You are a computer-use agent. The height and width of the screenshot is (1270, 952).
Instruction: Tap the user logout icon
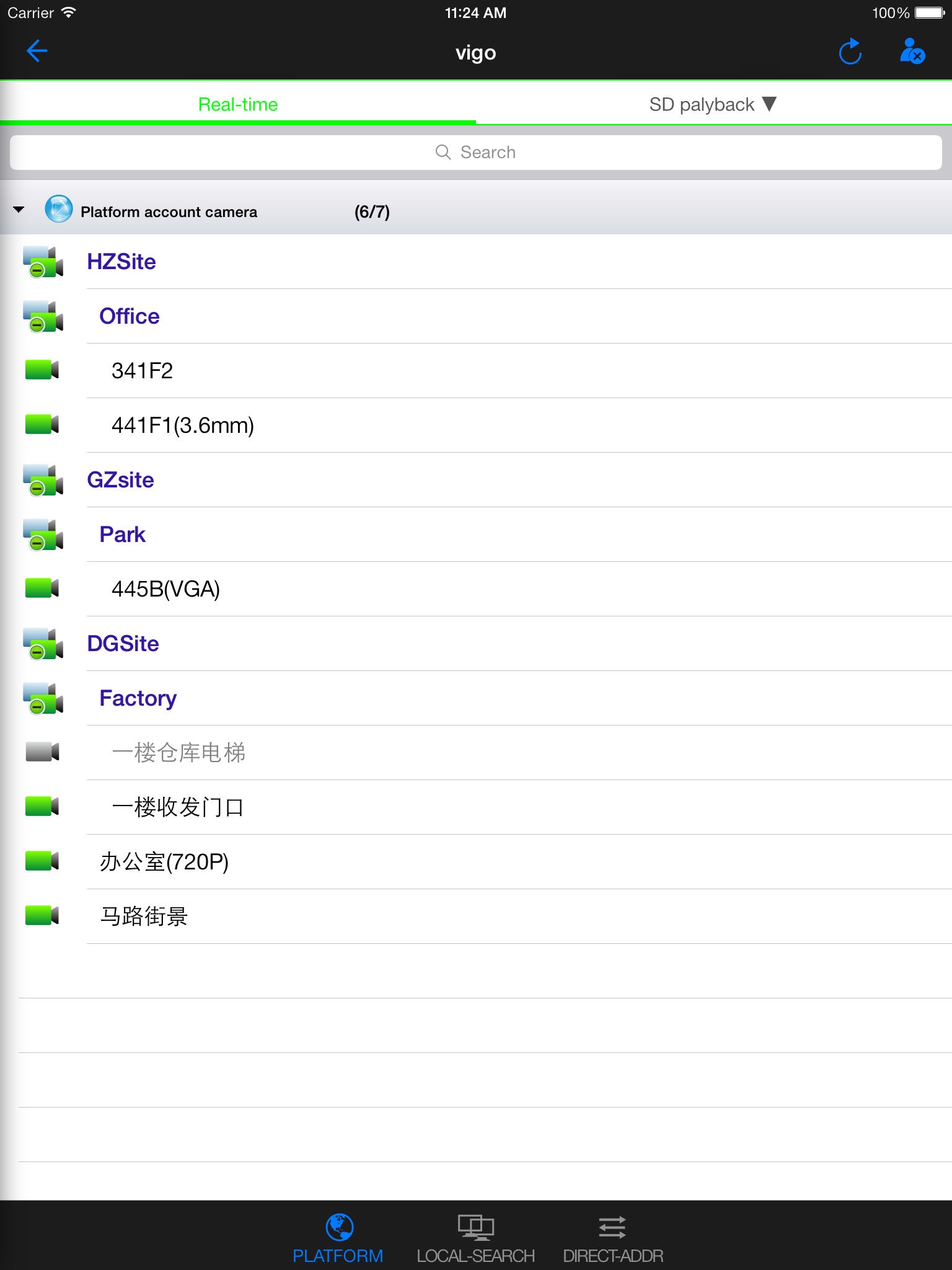click(912, 51)
